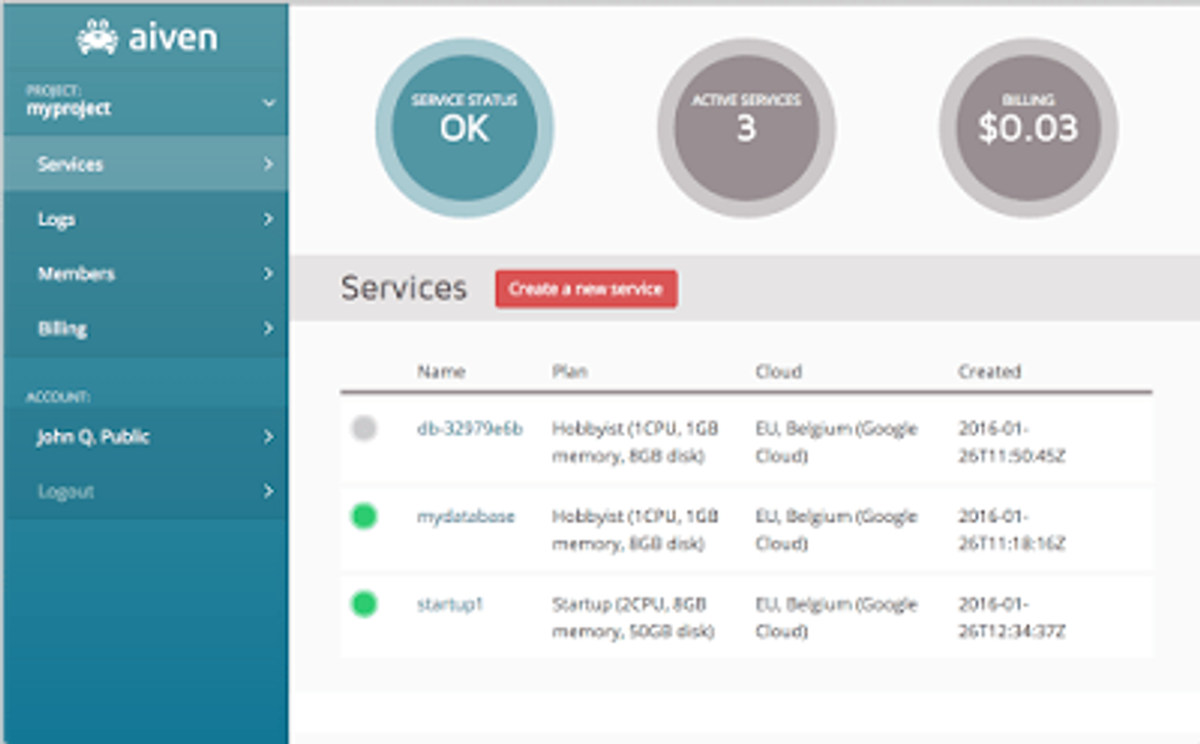This screenshot has height=744, width=1200.
Task: Expand the Members sidebar section
Action: tap(144, 273)
